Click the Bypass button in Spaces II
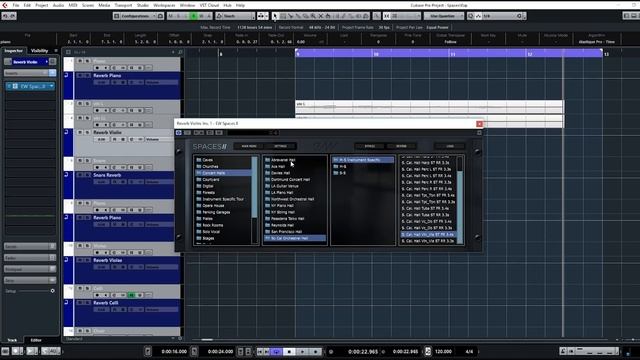Viewport: 640px width, 360px height. click(369, 146)
